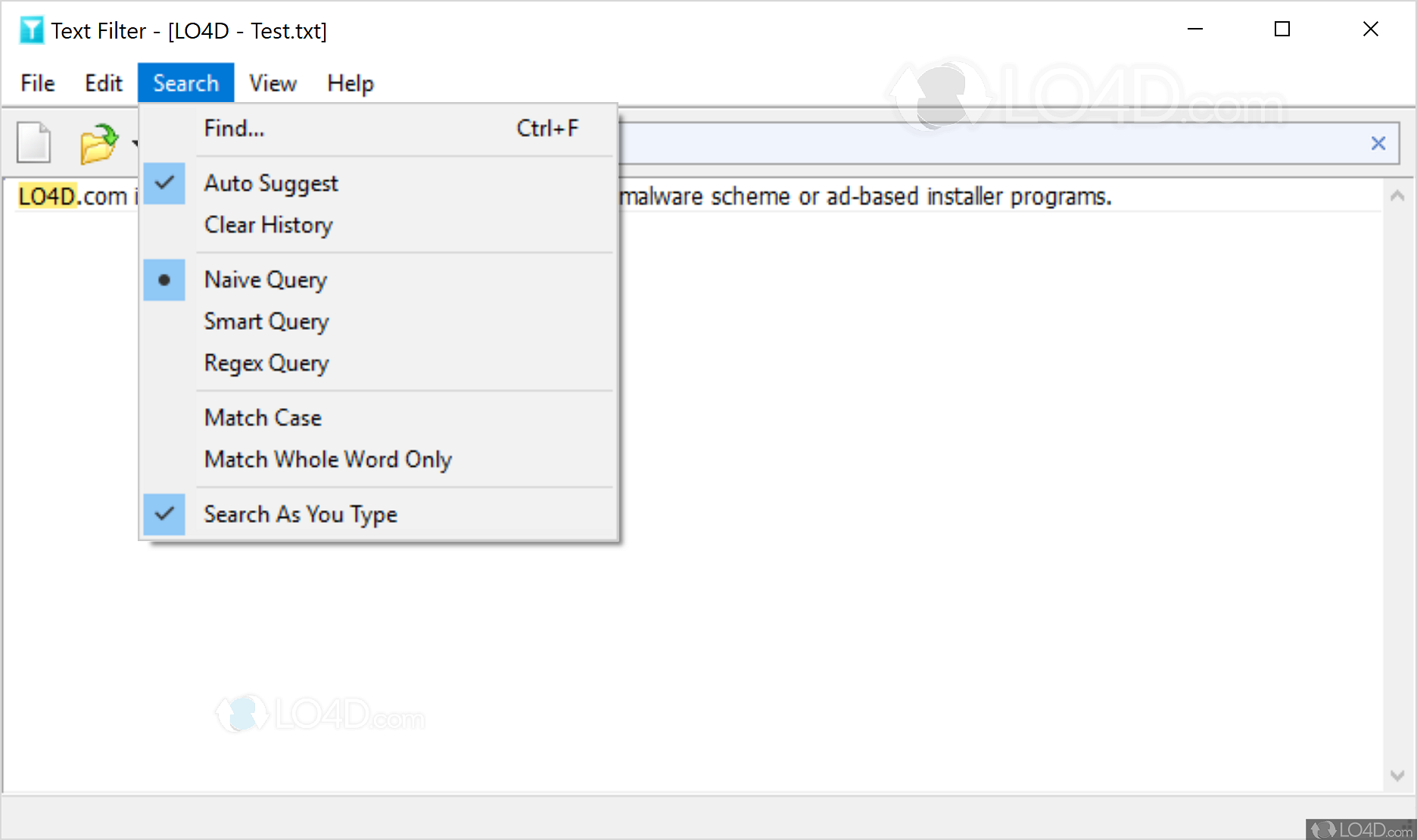Open a file with the yellow folder icon

[x=98, y=142]
